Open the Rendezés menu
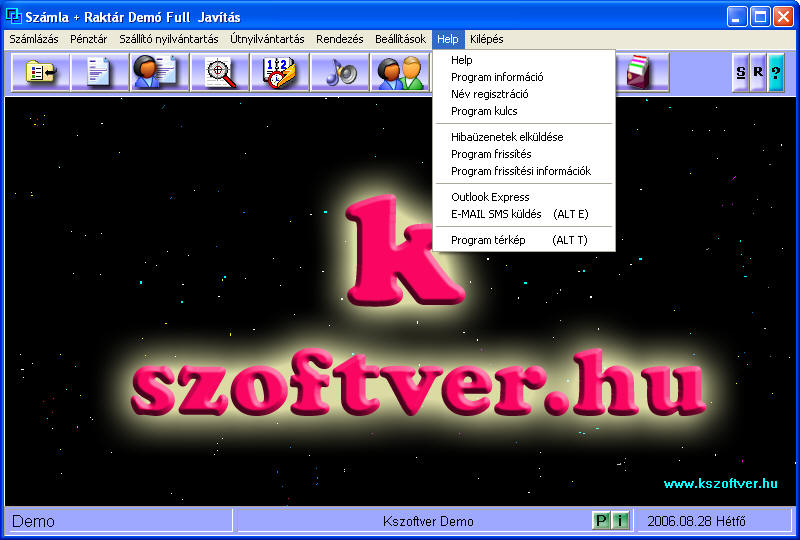Image resolution: width=800 pixels, height=540 pixels. [340, 39]
